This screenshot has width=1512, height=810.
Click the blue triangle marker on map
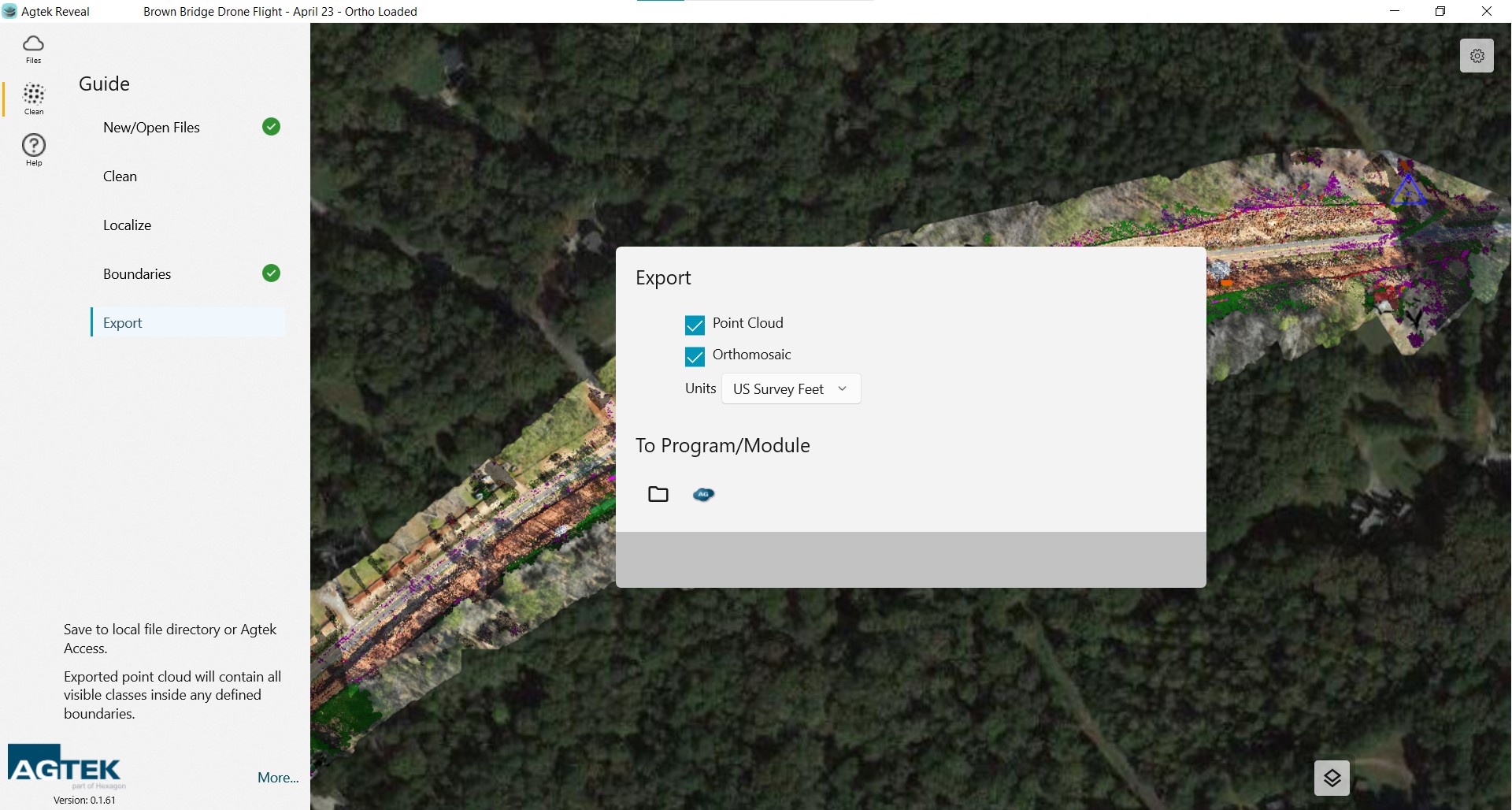(1407, 191)
